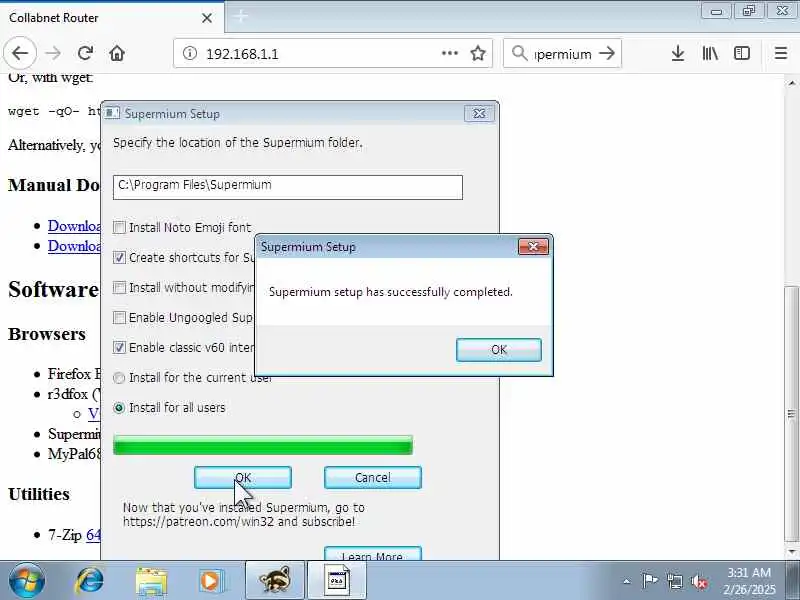The height and width of the screenshot is (600, 800).
Task: Open the link under r3dfox entry
Action: coord(94,413)
